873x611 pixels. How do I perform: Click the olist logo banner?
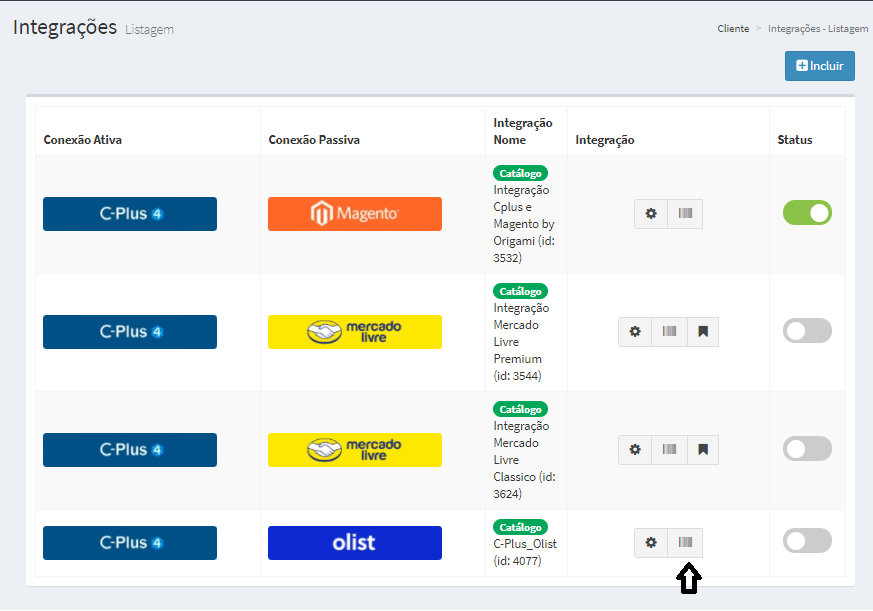coord(355,543)
